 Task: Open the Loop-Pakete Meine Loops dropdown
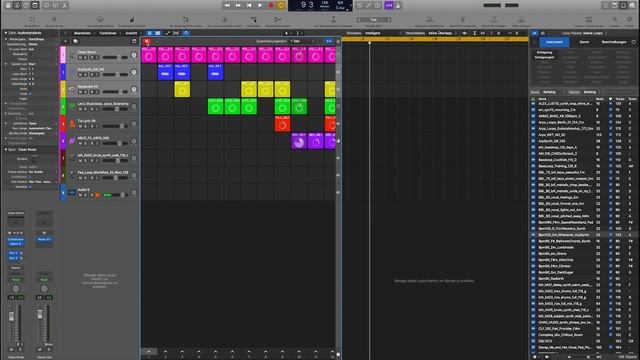click(x=583, y=33)
